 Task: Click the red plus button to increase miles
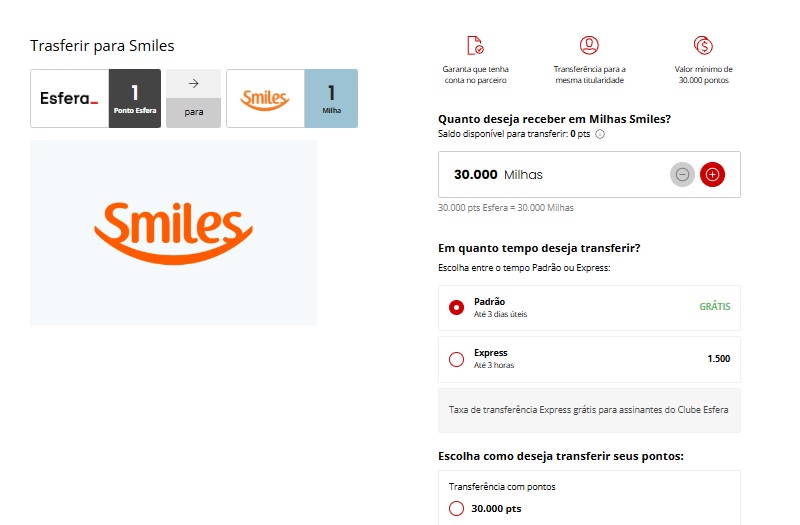[712, 174]
